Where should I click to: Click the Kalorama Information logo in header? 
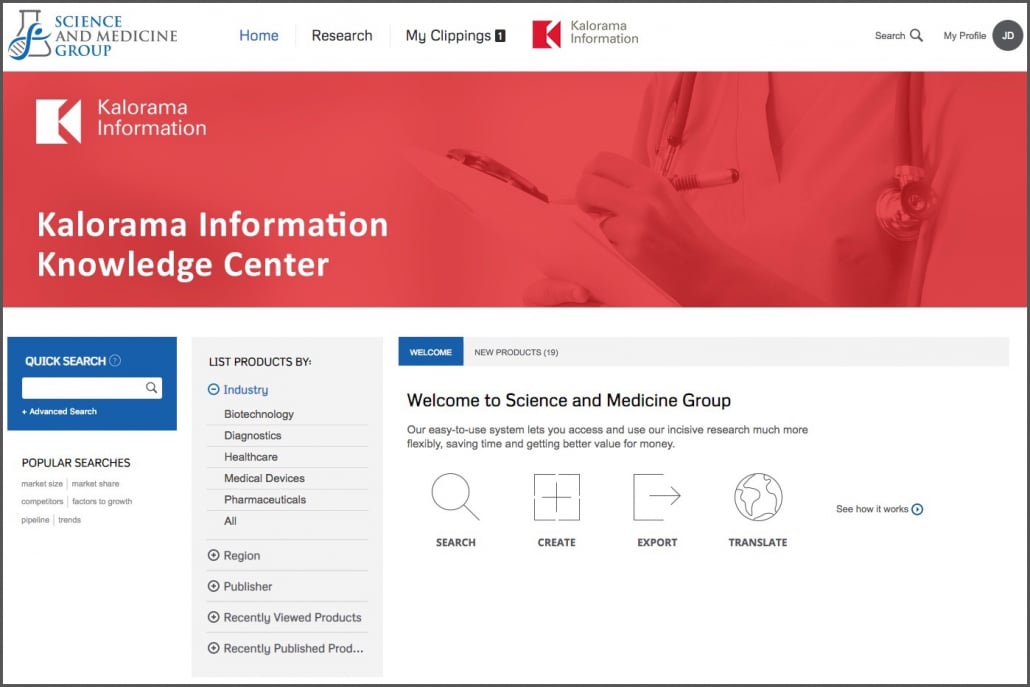point(585,33)
